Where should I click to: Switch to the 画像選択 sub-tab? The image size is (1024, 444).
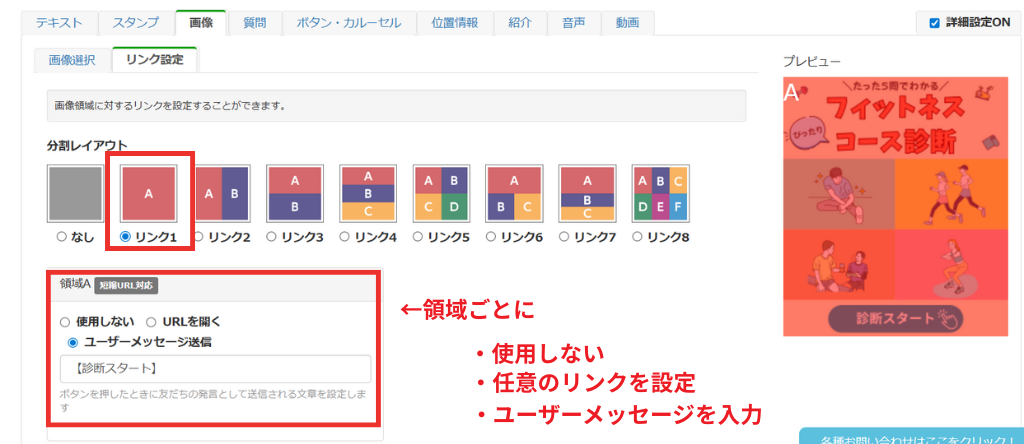pyautogui.click(x=72, y=60)
